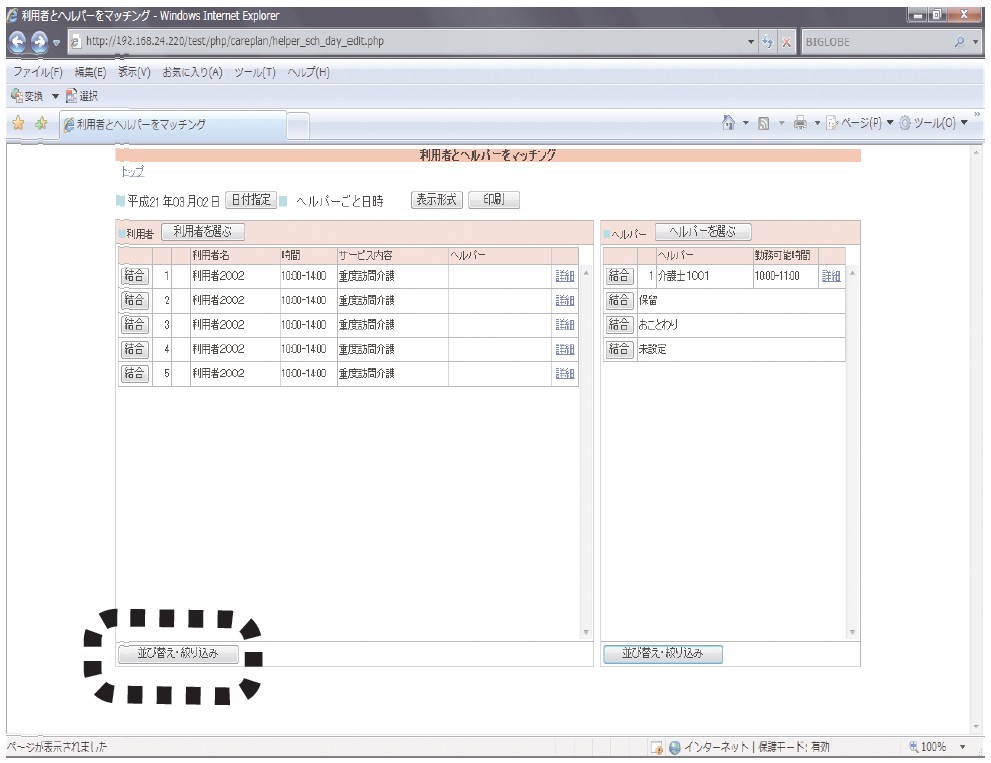Open the 100% zoom level dropdown
This screenshot has width=991, height=763.
tap(963, 747)
